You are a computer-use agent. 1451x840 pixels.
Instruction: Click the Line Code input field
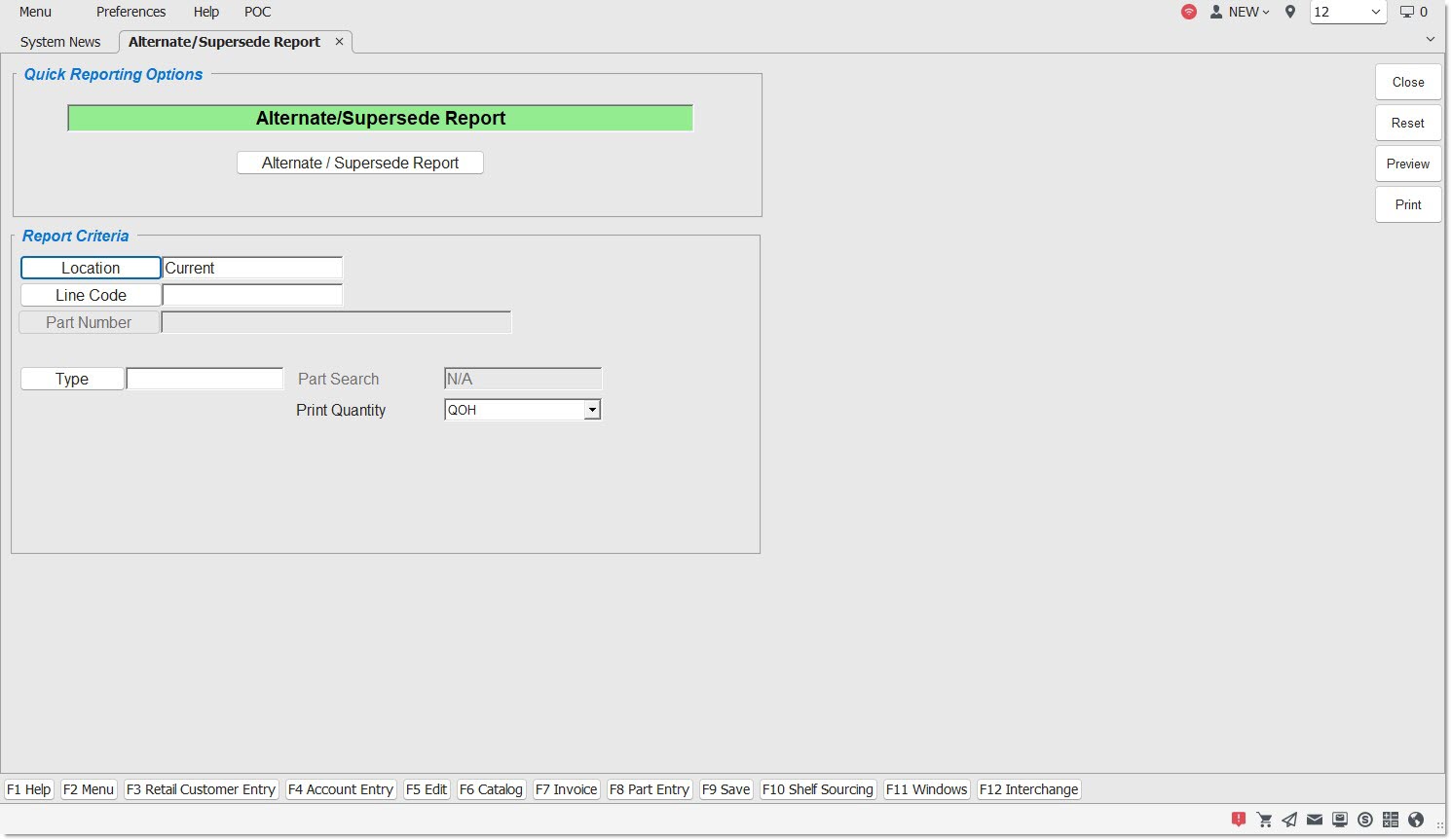pos(252,295)
